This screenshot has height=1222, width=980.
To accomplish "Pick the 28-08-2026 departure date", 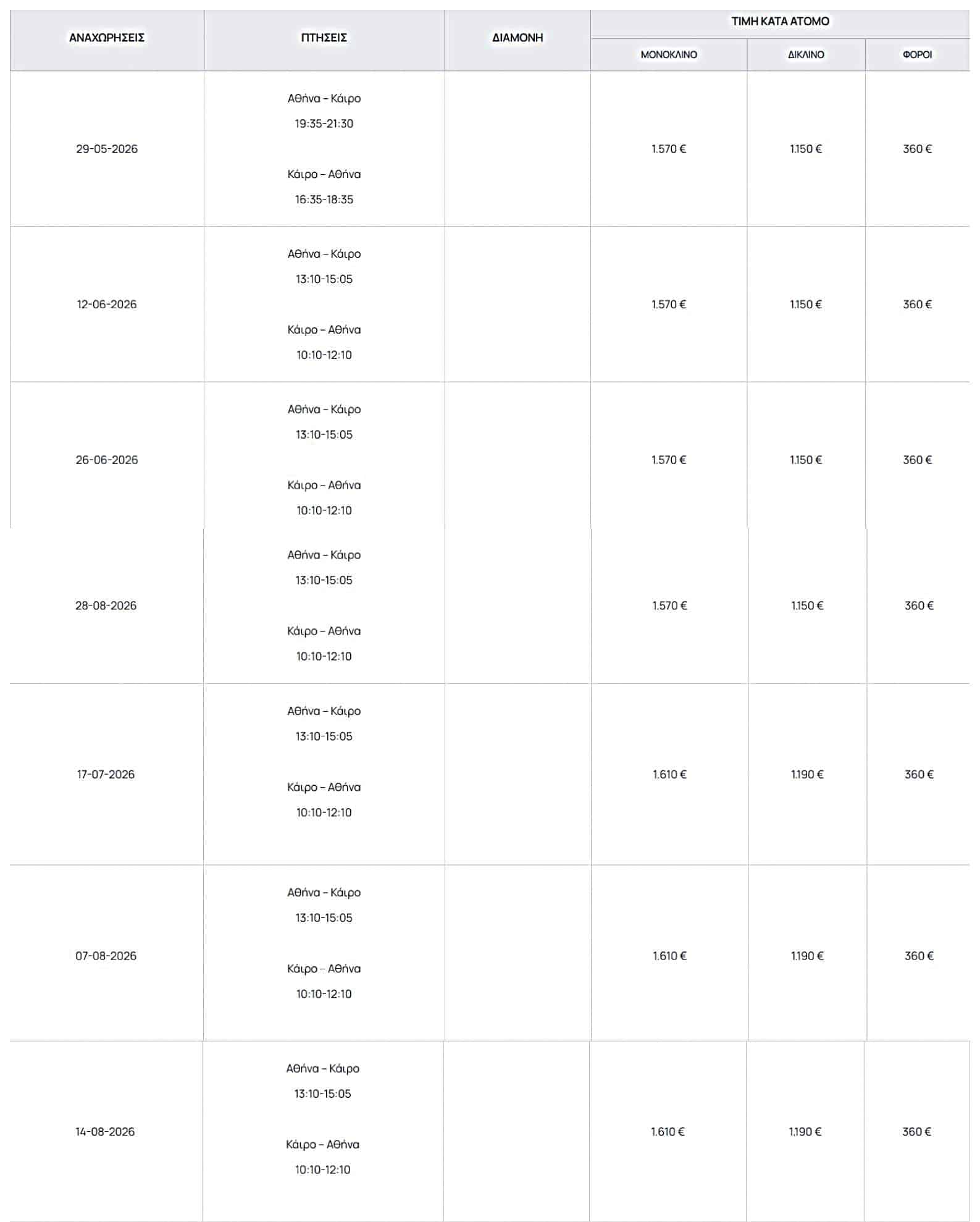I will (x=106, y=606).
